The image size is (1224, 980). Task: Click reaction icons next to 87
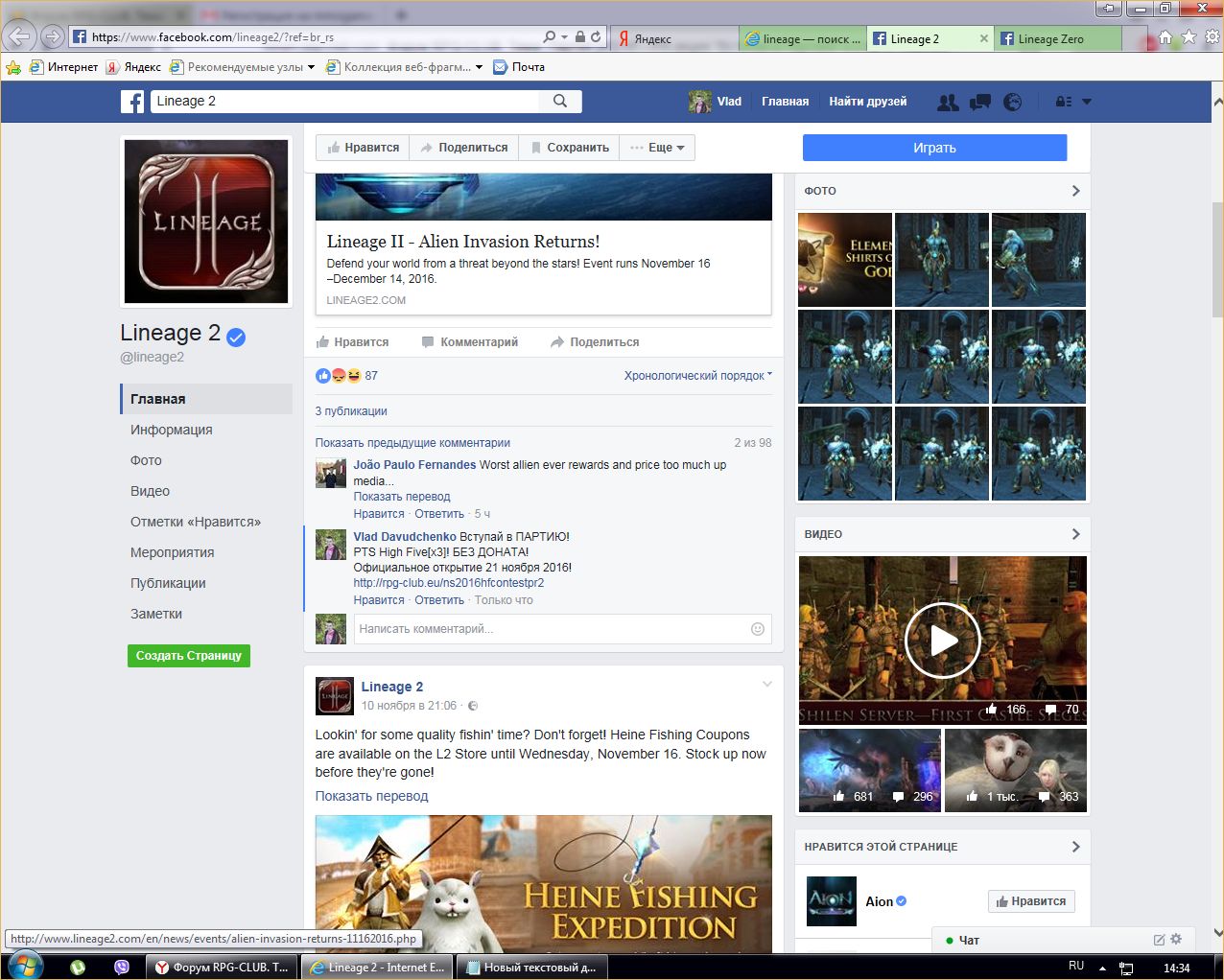click(x=339, y=376)
